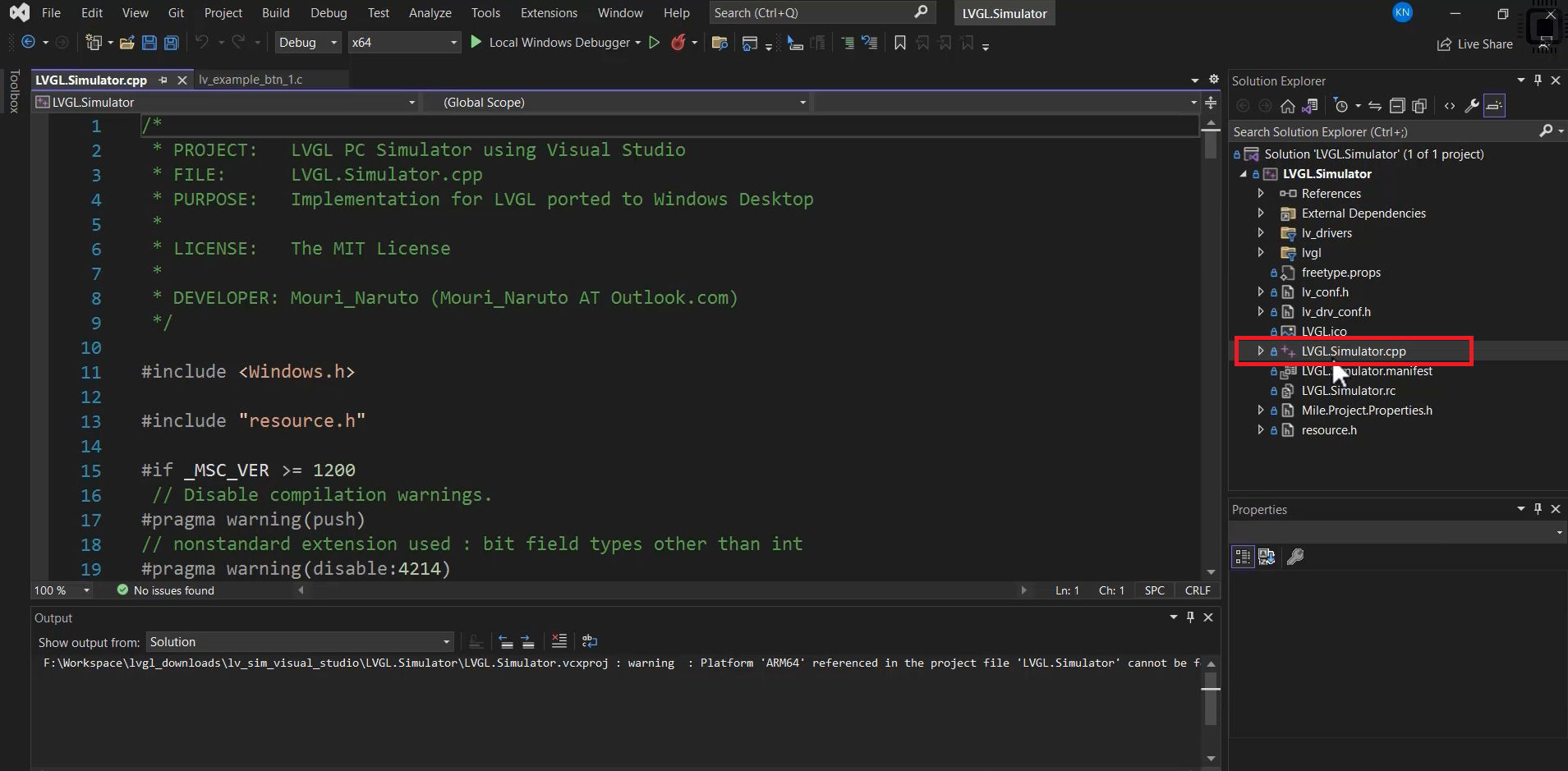The width and height of the screenshot is (1568, 771).
Task: Click the Find in Files folder icon
Action: tap(719, 43)
